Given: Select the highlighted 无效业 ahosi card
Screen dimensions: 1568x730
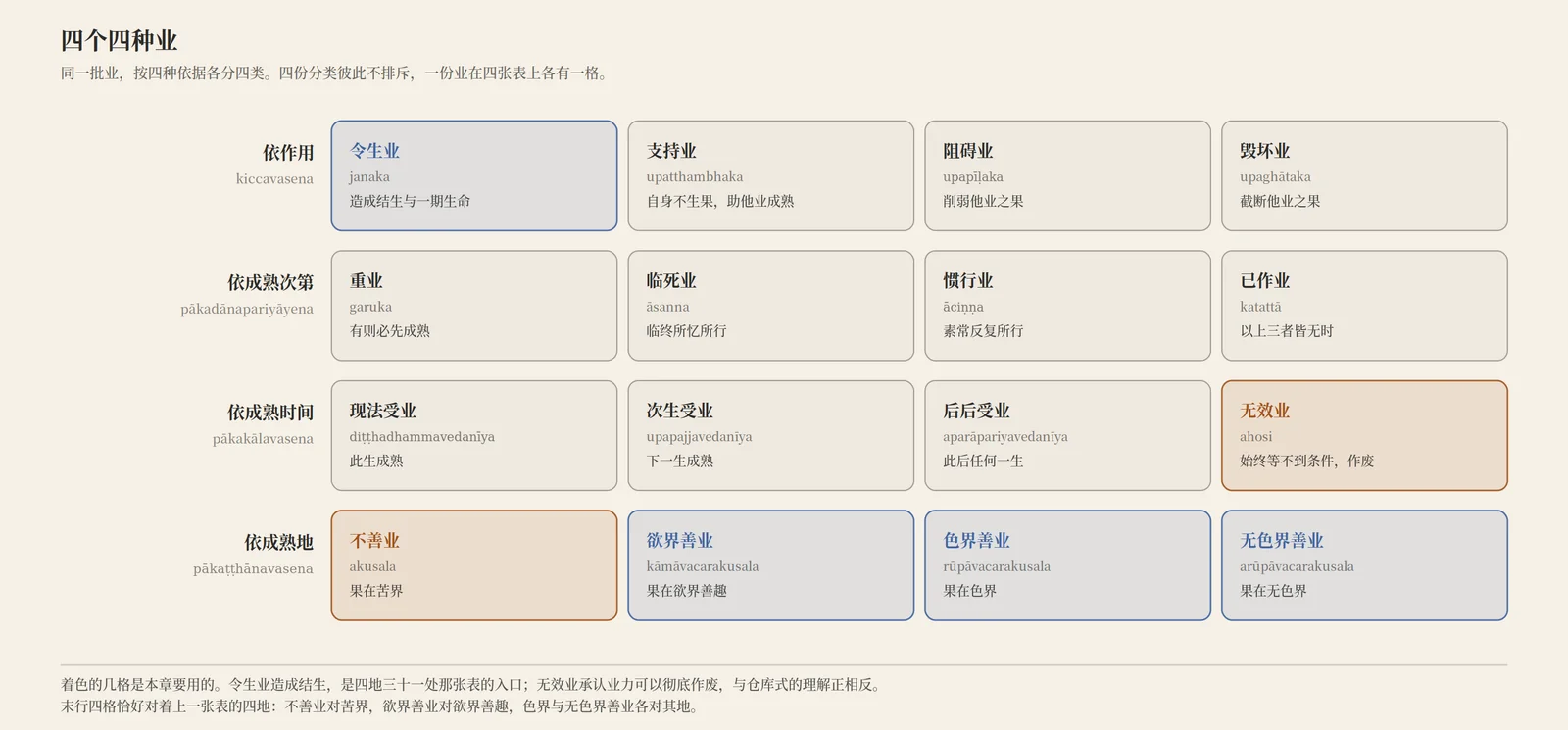Looking at the screenshot, I should 1364,435.
